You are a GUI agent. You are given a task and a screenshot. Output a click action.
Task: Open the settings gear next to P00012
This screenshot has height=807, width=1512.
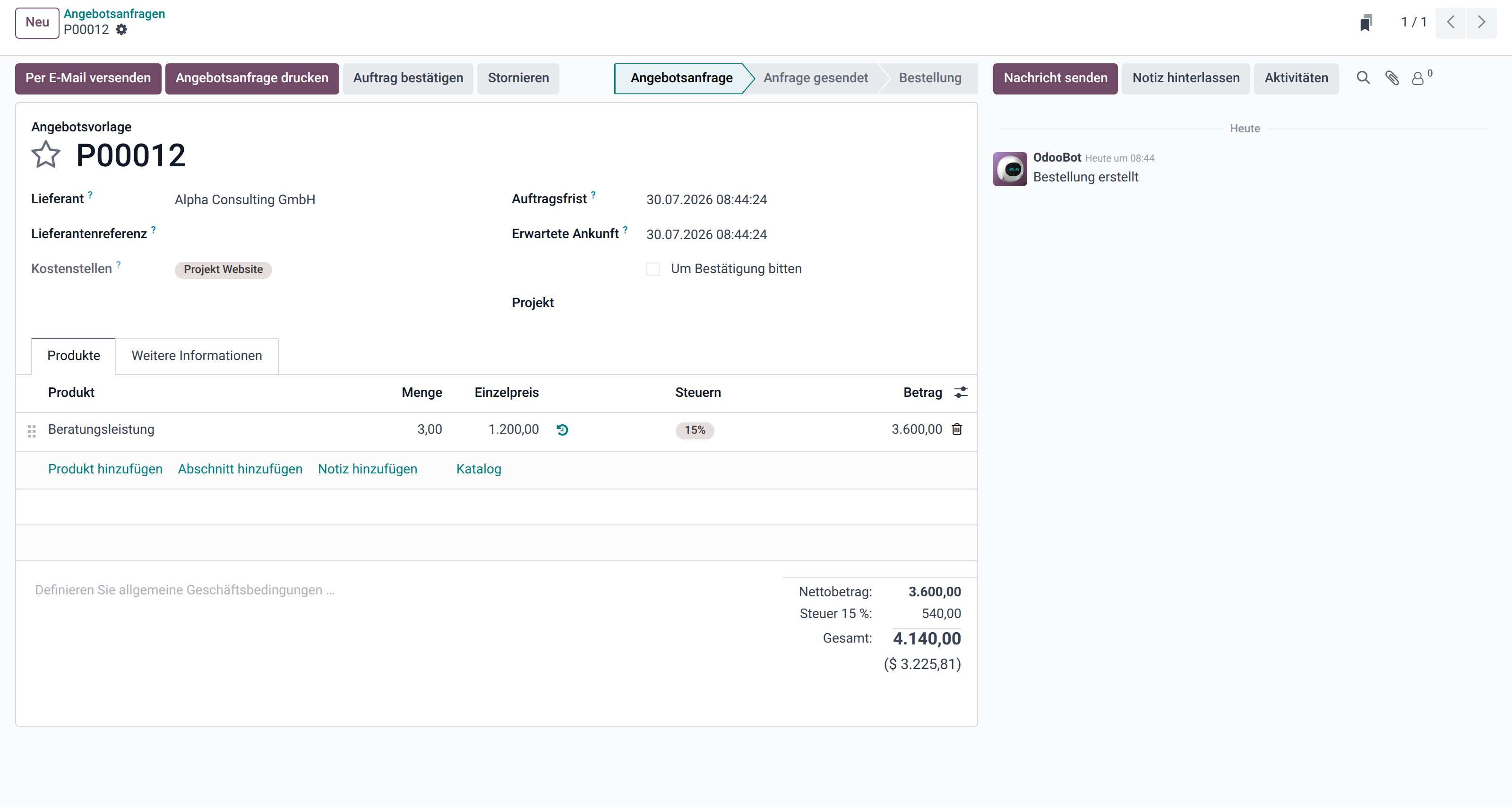121,29
